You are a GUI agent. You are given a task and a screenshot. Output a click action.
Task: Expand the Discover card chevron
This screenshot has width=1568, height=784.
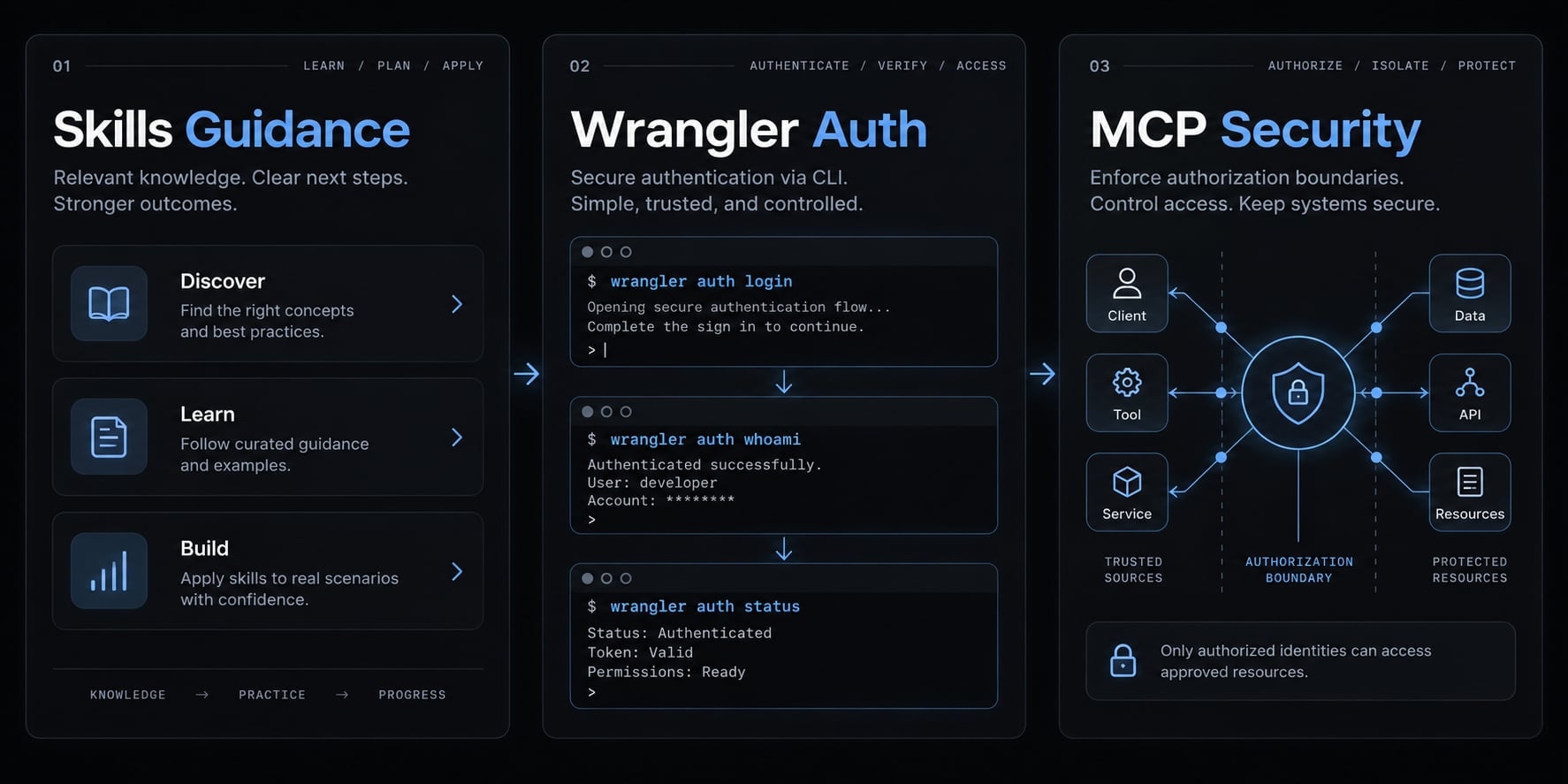457,304
